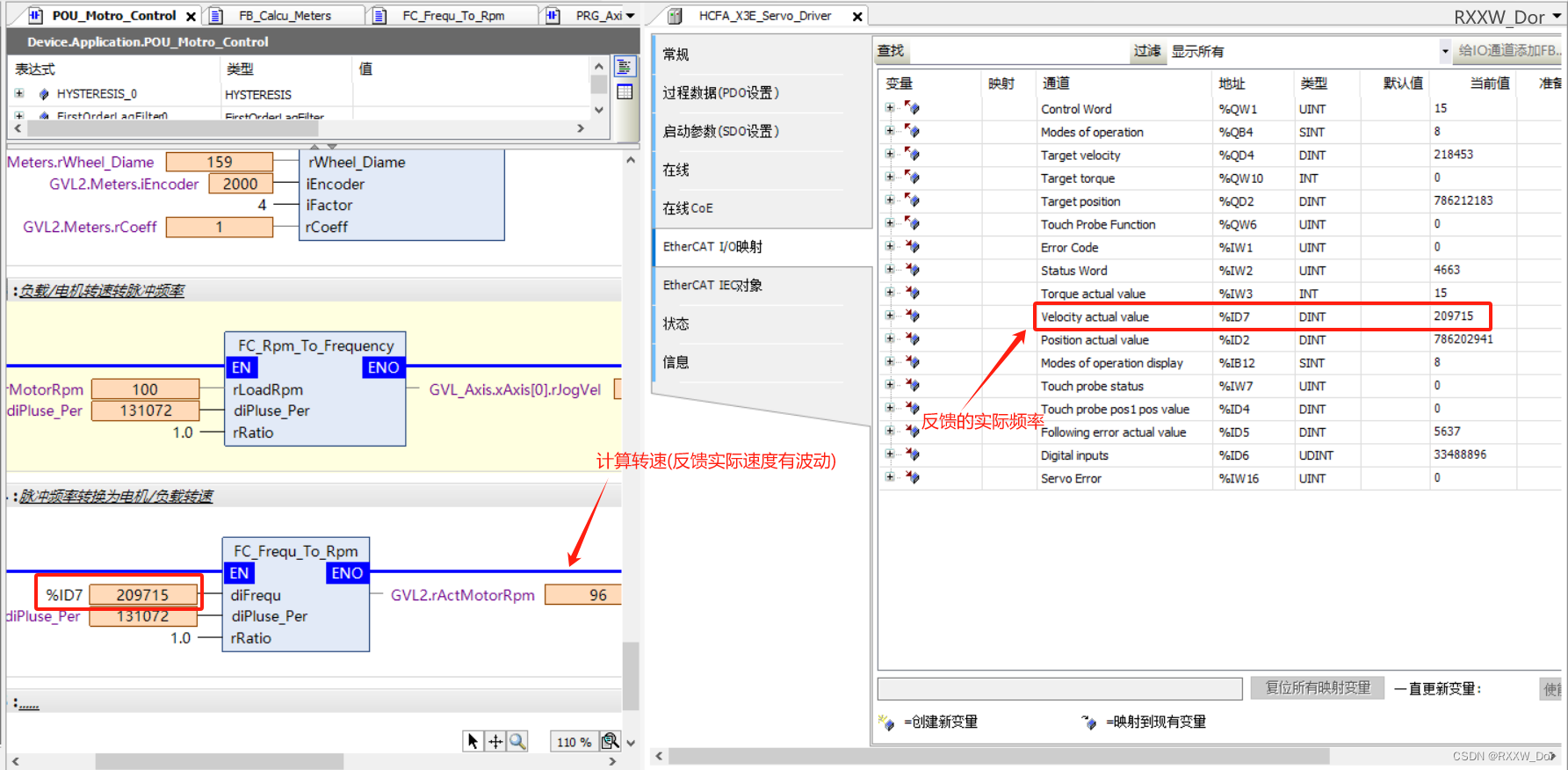
Task: Switch to the FC_Frequ_To_Rpm tab
Action: pyautogui.click(x=453, y=16)
